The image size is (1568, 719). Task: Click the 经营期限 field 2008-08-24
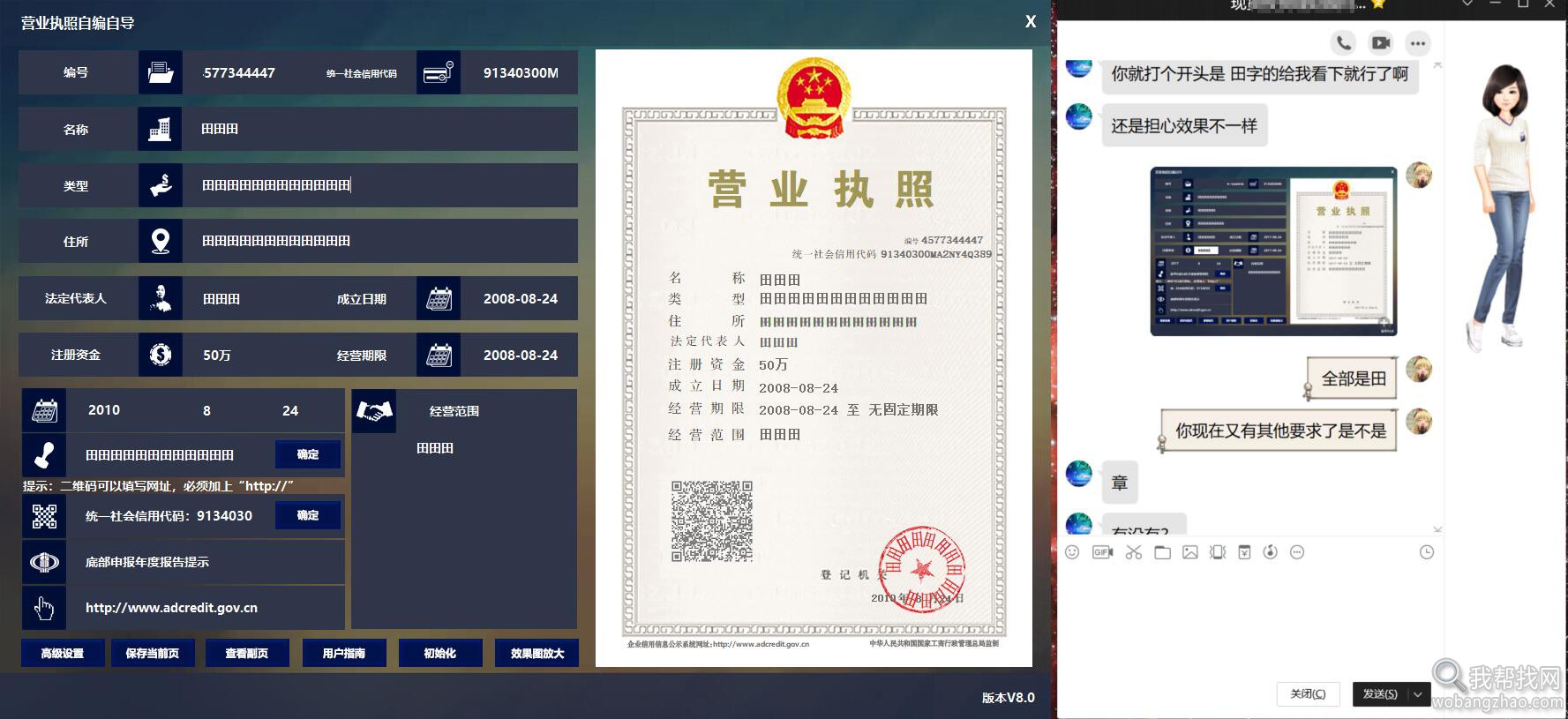pos(520,355)
